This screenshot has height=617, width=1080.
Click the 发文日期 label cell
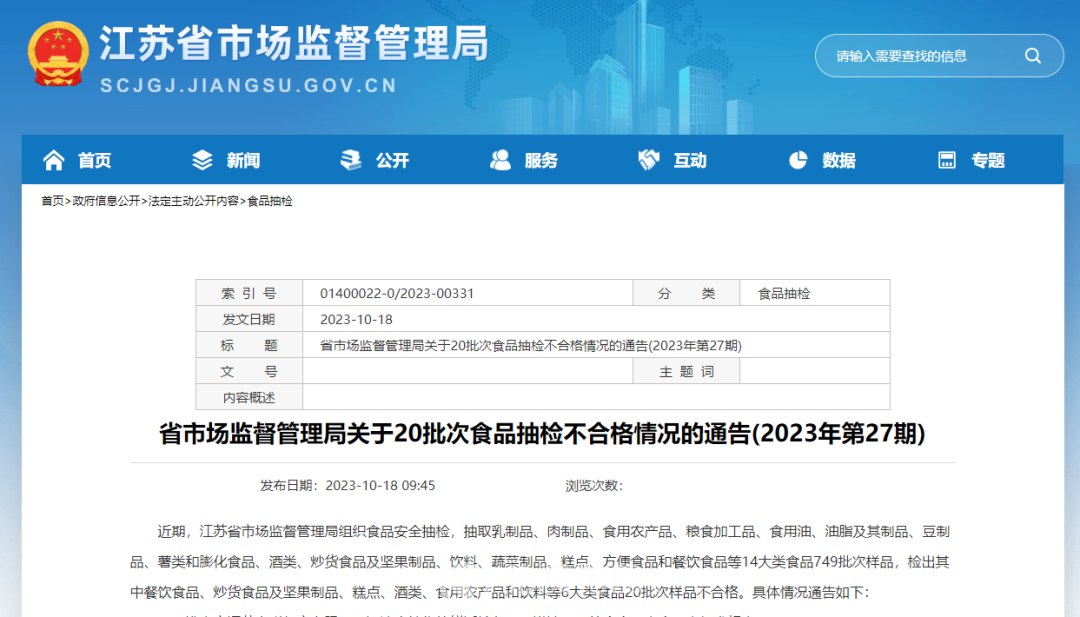click(x=249, y=320)
